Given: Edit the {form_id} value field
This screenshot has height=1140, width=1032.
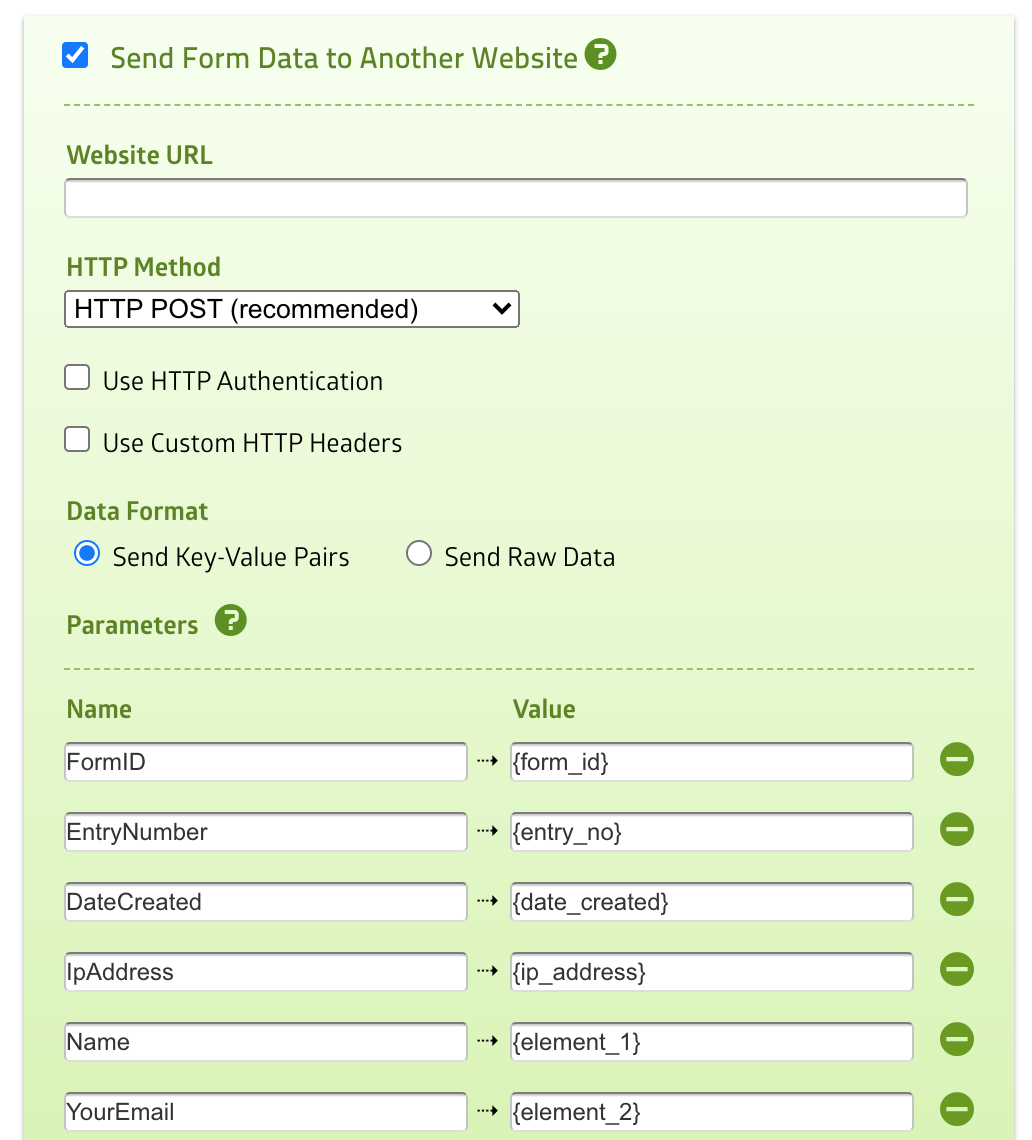Looking at the screenshot, I should [x=711, y=762].
